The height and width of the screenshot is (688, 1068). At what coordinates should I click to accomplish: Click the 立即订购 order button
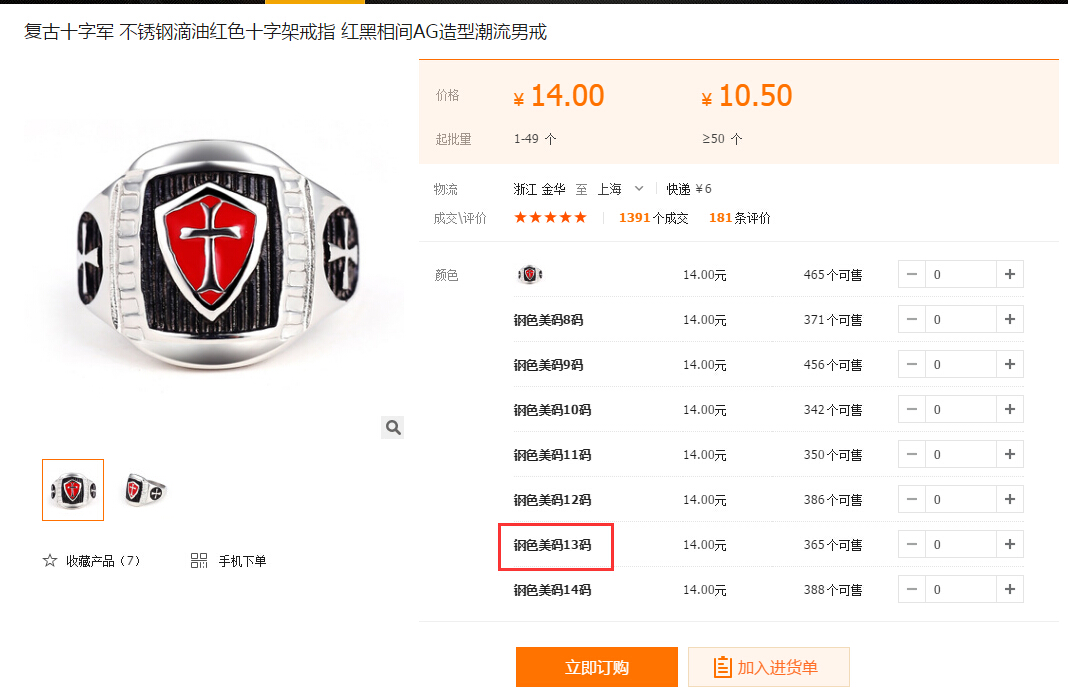597,667
